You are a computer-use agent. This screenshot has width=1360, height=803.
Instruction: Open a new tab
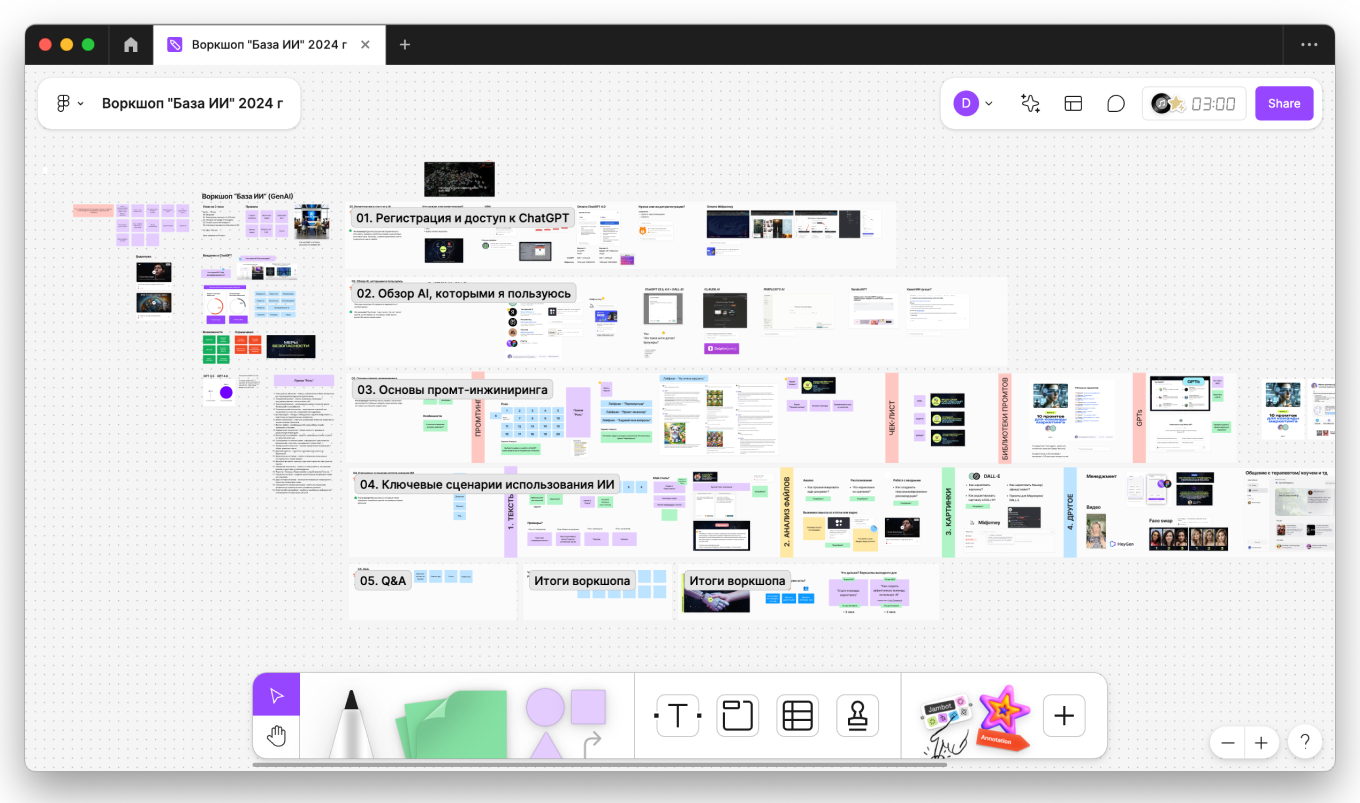[x=405, y=45]
